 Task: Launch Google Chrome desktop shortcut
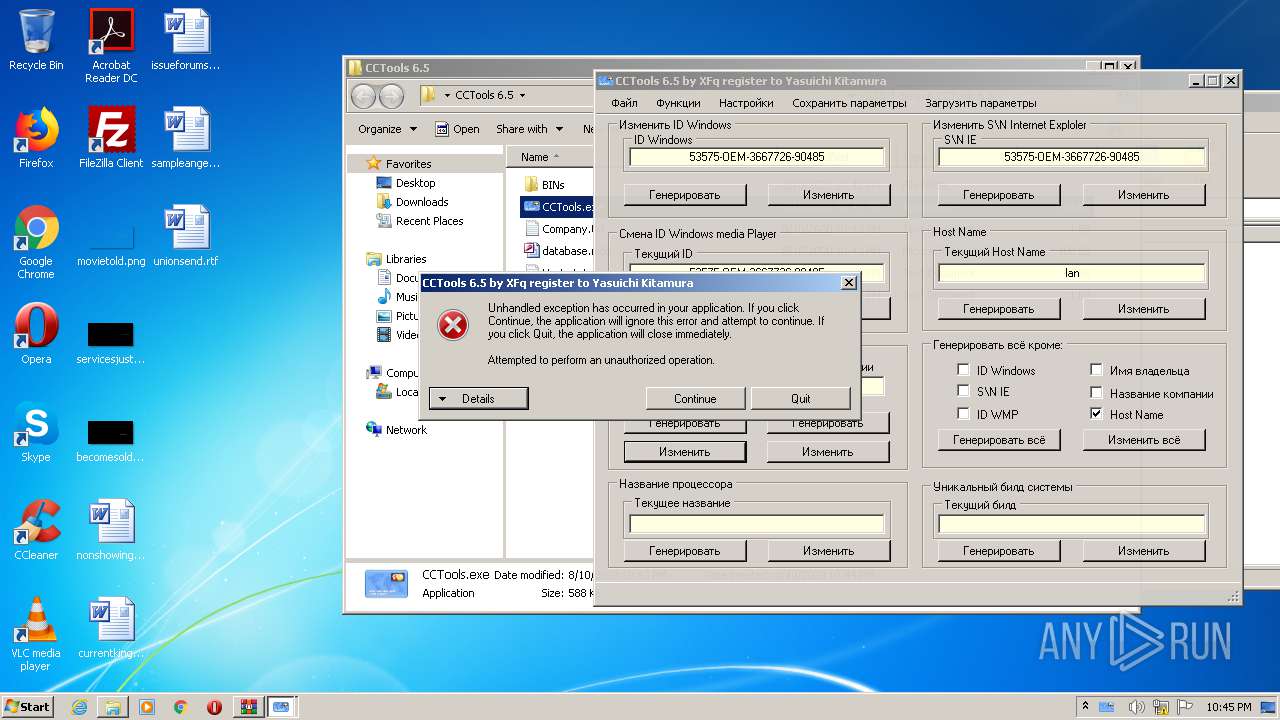coord(36,242)
